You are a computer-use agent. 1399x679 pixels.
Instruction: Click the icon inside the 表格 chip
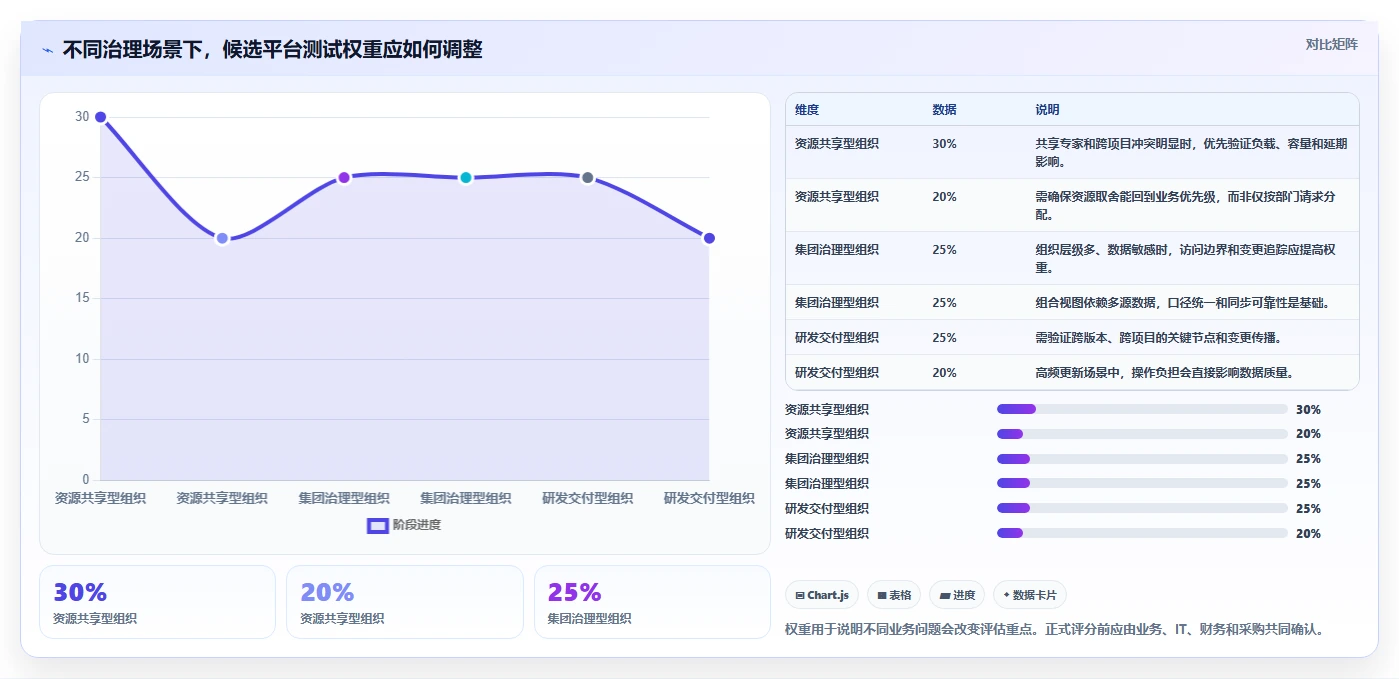point(882,595)
